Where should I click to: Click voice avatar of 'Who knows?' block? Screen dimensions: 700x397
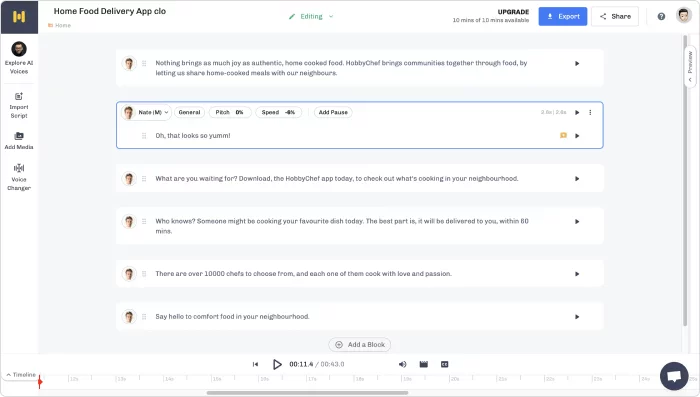(x=129, y=221)
